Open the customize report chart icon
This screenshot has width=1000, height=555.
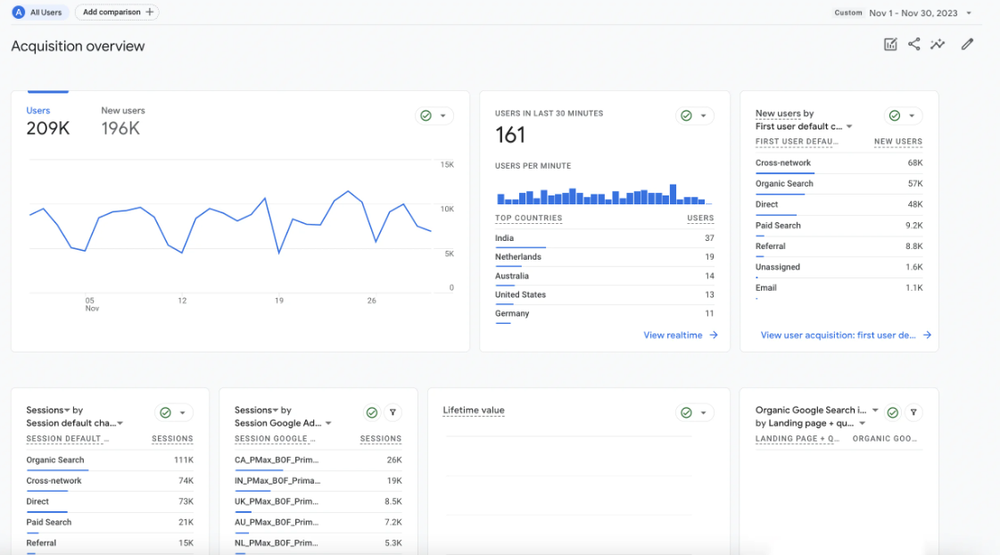point(890,44)
